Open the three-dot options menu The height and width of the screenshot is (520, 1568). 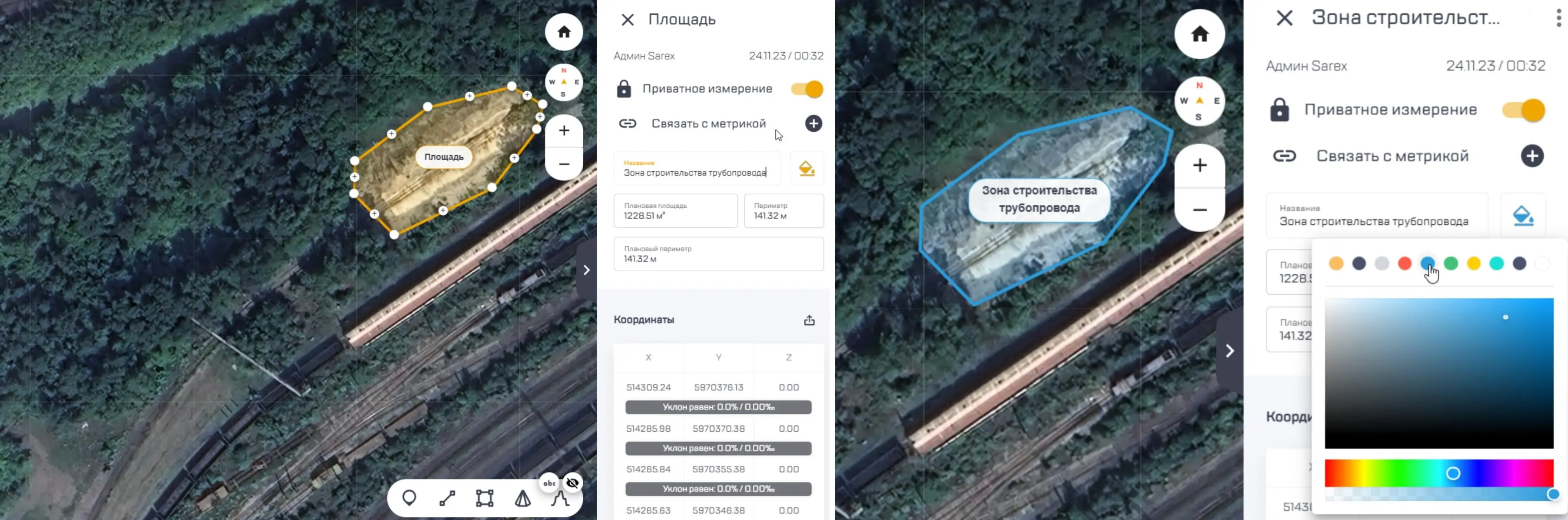(x=1558, y=18)
